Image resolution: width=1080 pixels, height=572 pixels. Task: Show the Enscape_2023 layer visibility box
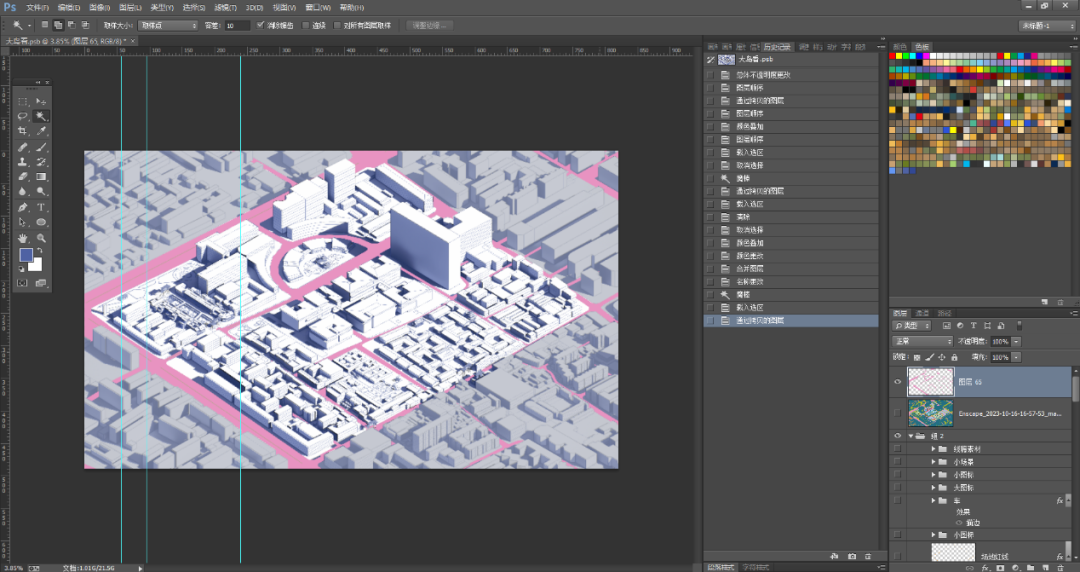897,413
